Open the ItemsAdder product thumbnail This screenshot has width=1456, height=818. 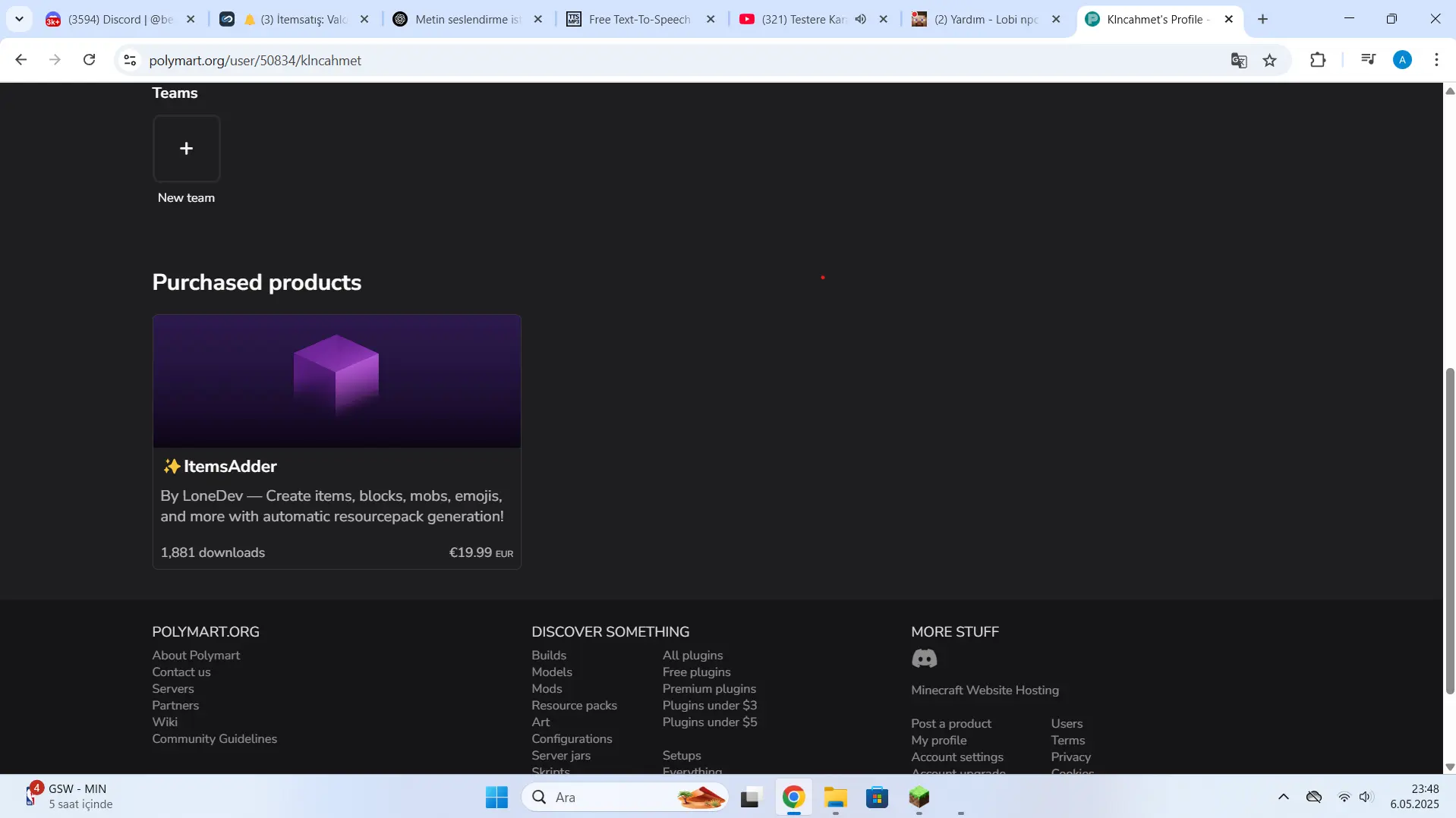pyautogui.click(x=337, y=381)
